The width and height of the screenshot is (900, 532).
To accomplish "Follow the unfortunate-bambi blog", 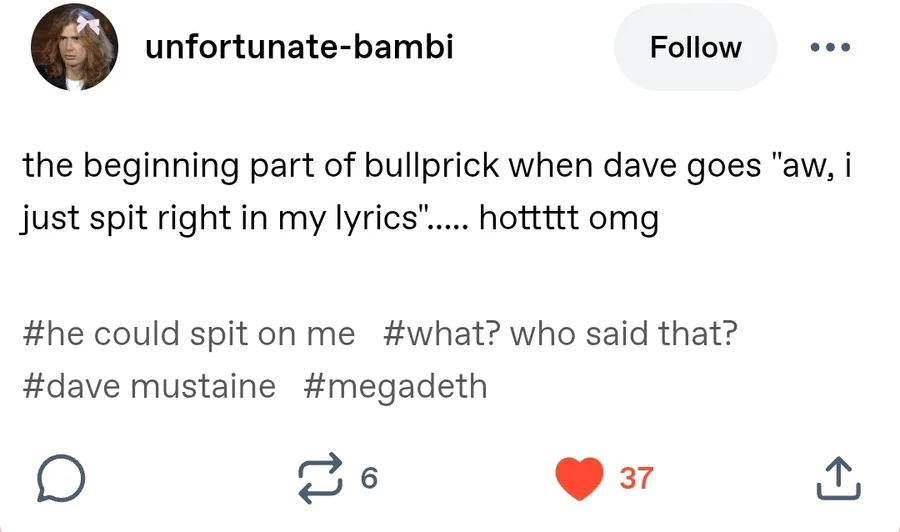I will [x=695, y=48].
